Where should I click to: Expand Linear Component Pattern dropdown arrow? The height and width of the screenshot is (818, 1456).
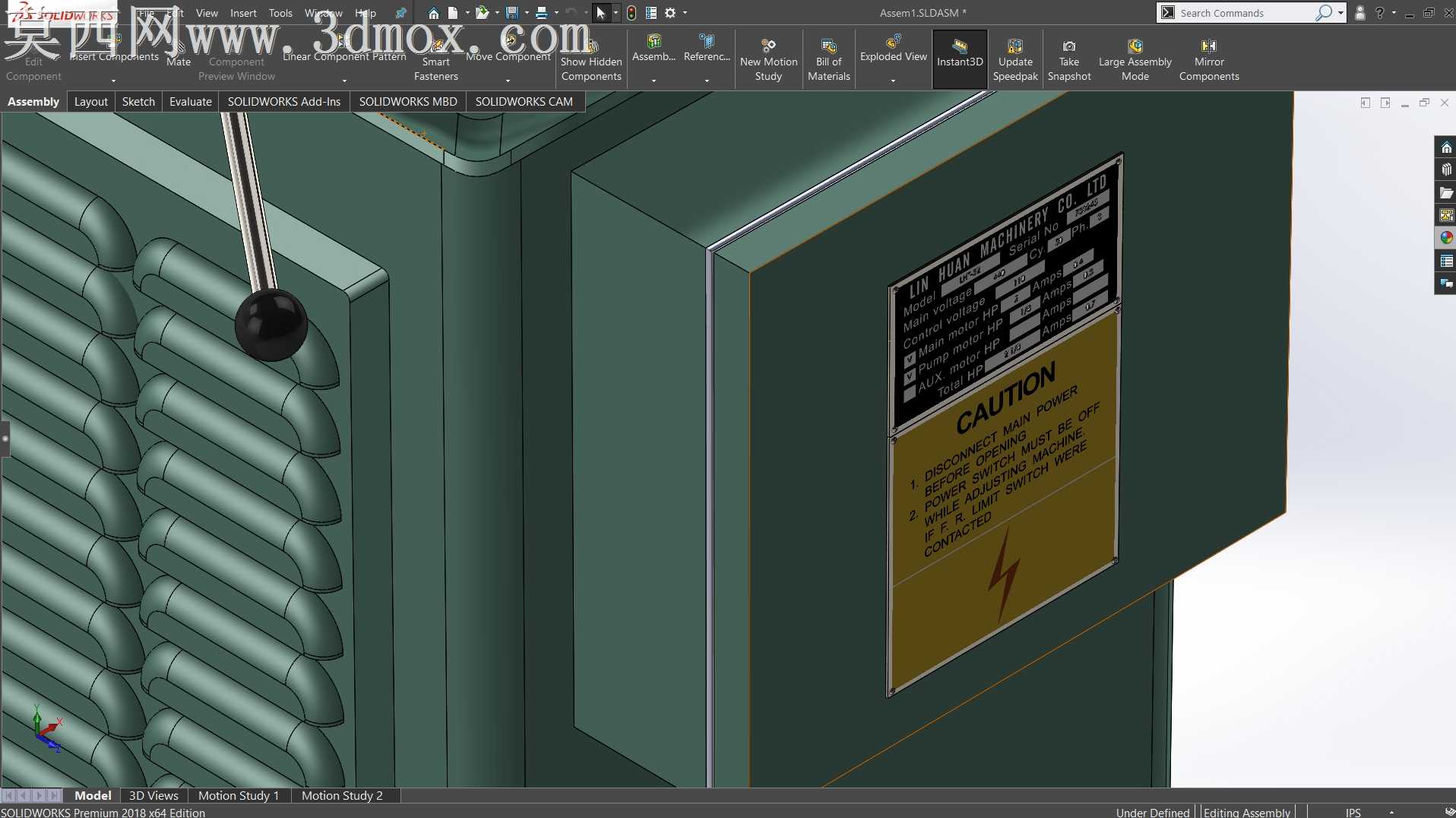coord(344,81)
